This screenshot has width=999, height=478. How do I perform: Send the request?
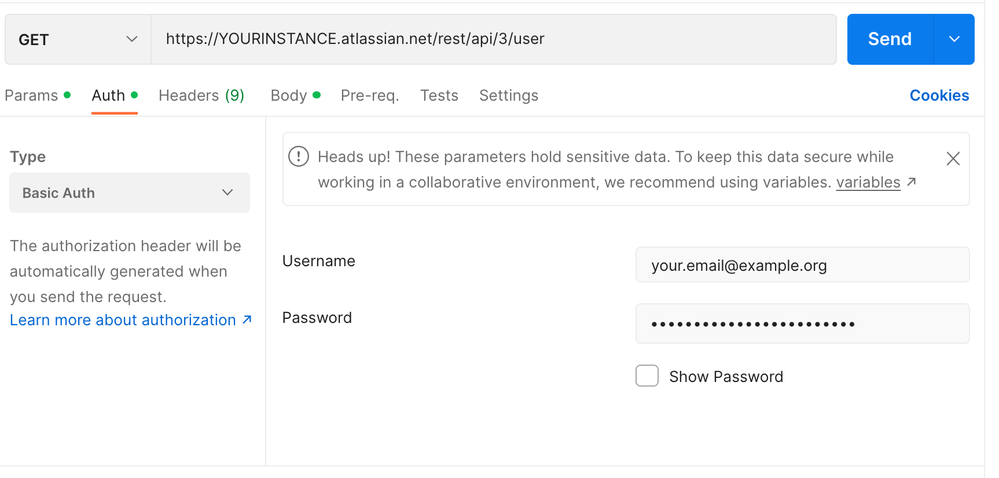[x=889, y=40]
